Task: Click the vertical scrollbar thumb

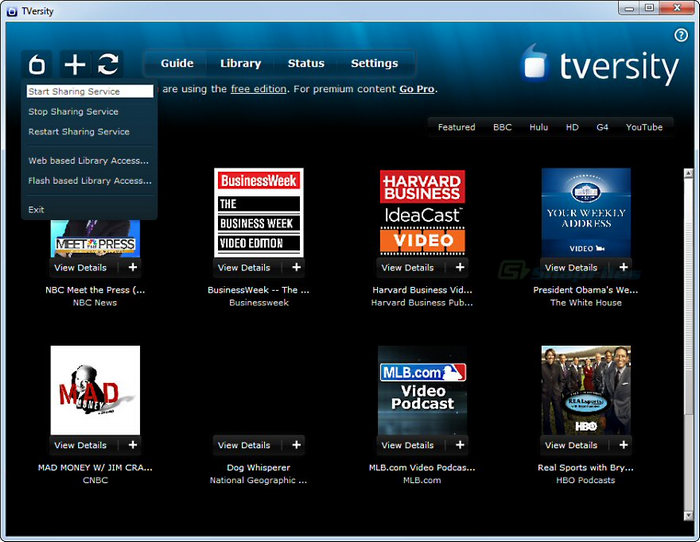Action: [688, 297]
